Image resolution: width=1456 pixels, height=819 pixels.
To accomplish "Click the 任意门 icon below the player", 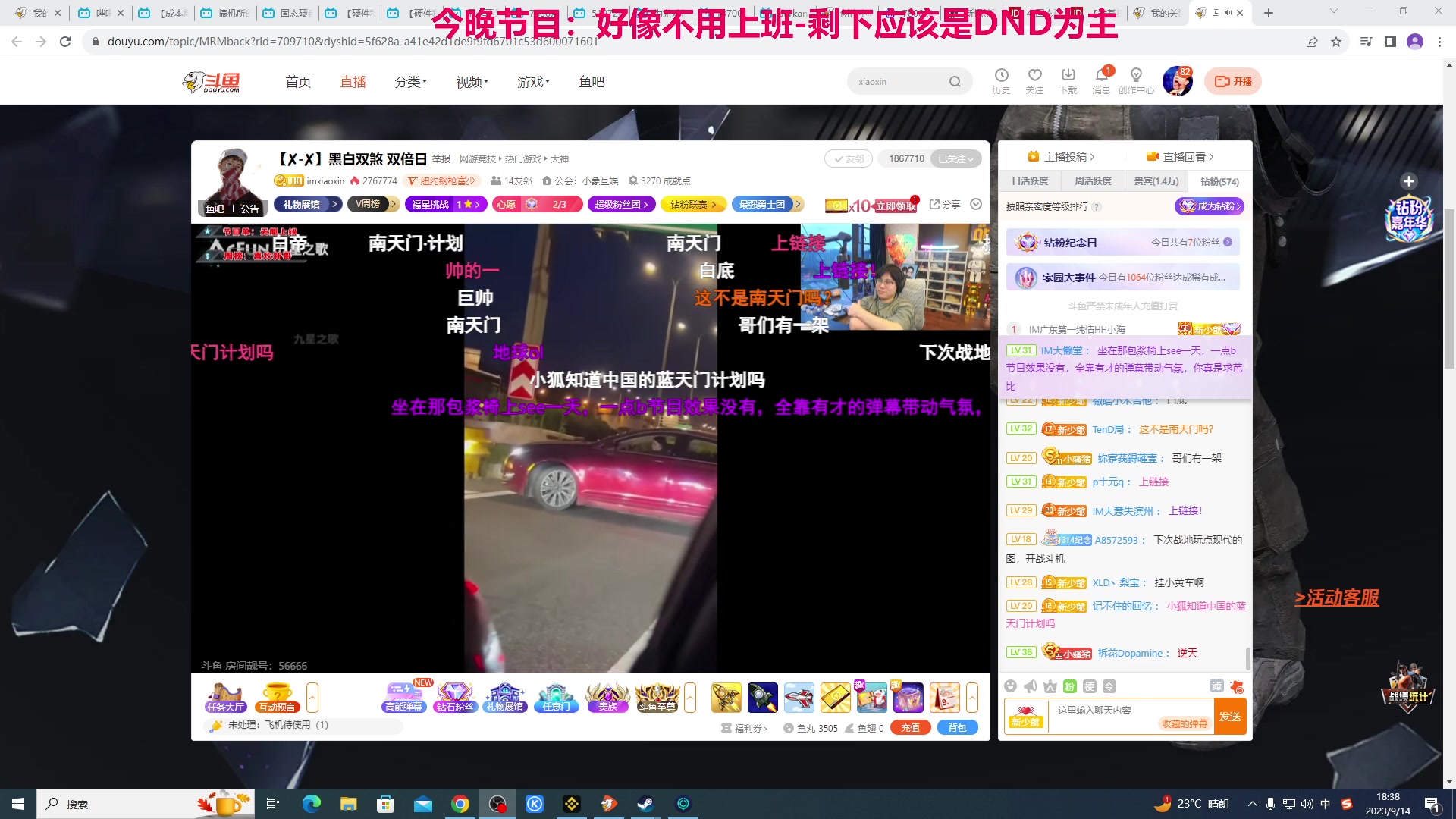I will (x=556, y=694).
